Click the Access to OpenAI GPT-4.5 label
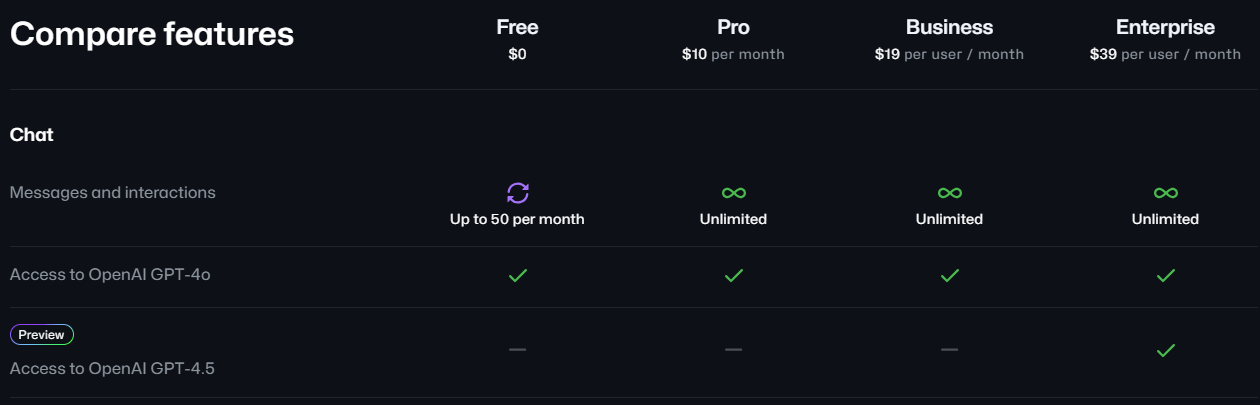Viewport: 1260px width, 405px height. (x=112, y=368)
